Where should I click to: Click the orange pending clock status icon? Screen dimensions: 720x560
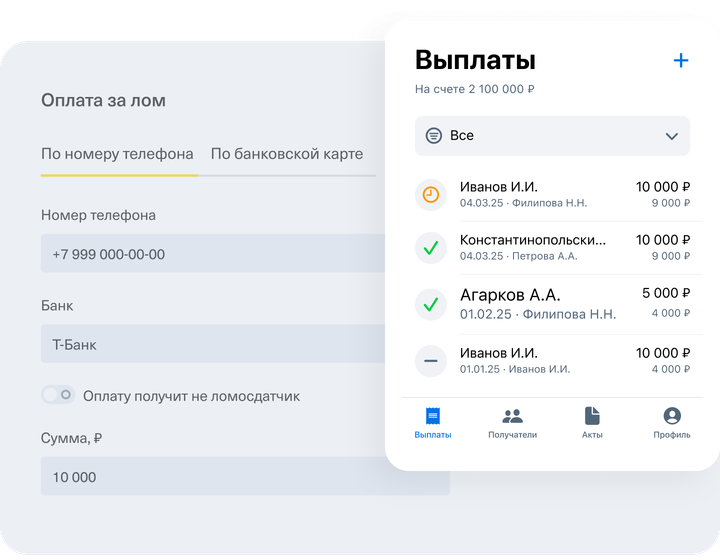click(x=431, y=195)
